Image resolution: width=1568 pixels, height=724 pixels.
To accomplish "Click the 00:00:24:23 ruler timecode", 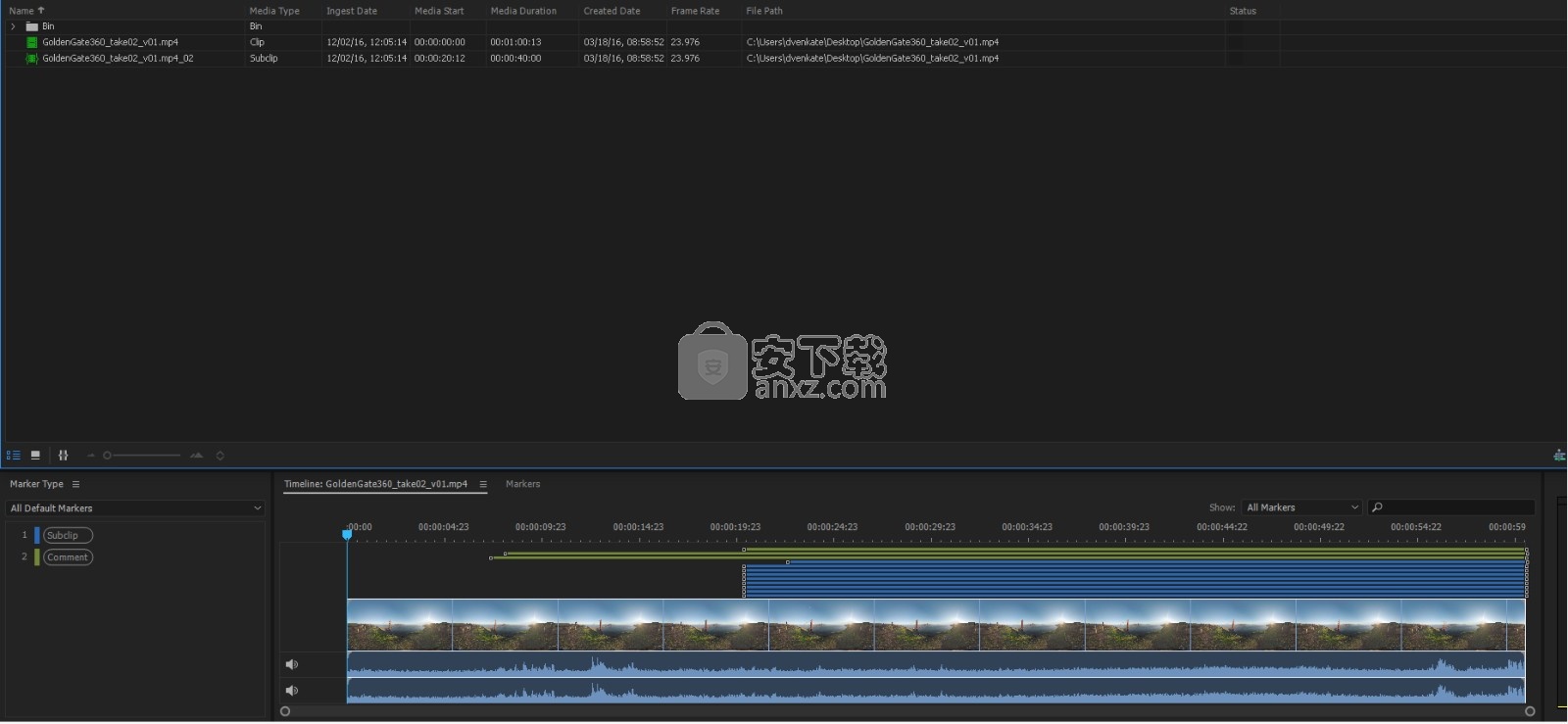I will click(832, 527).
